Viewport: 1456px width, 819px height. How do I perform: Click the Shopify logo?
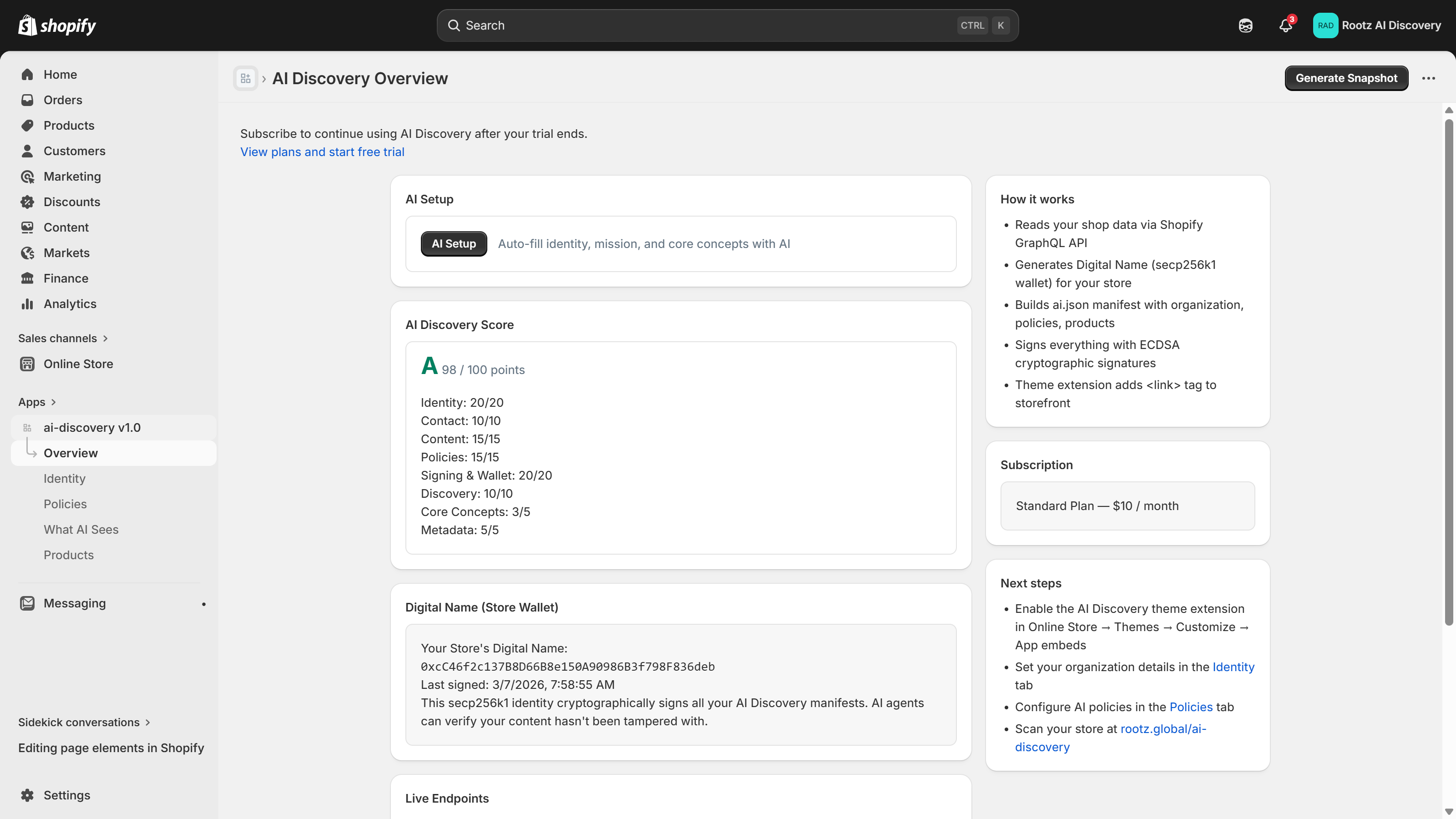56,25
